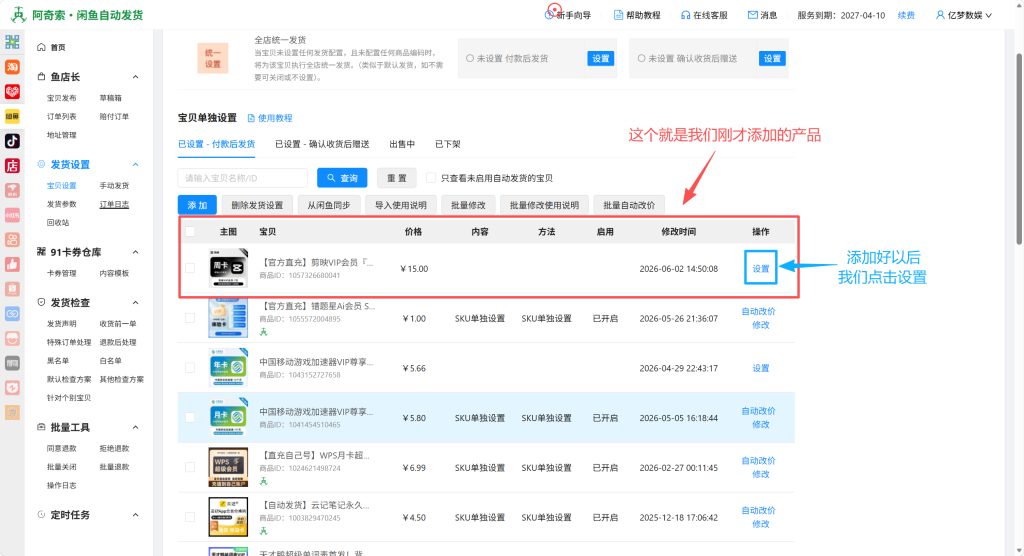Image resolution: width=1024 pixels, height=556 pixels.
Task: Click 批量自动改价 button
Action: pos(629,205)
